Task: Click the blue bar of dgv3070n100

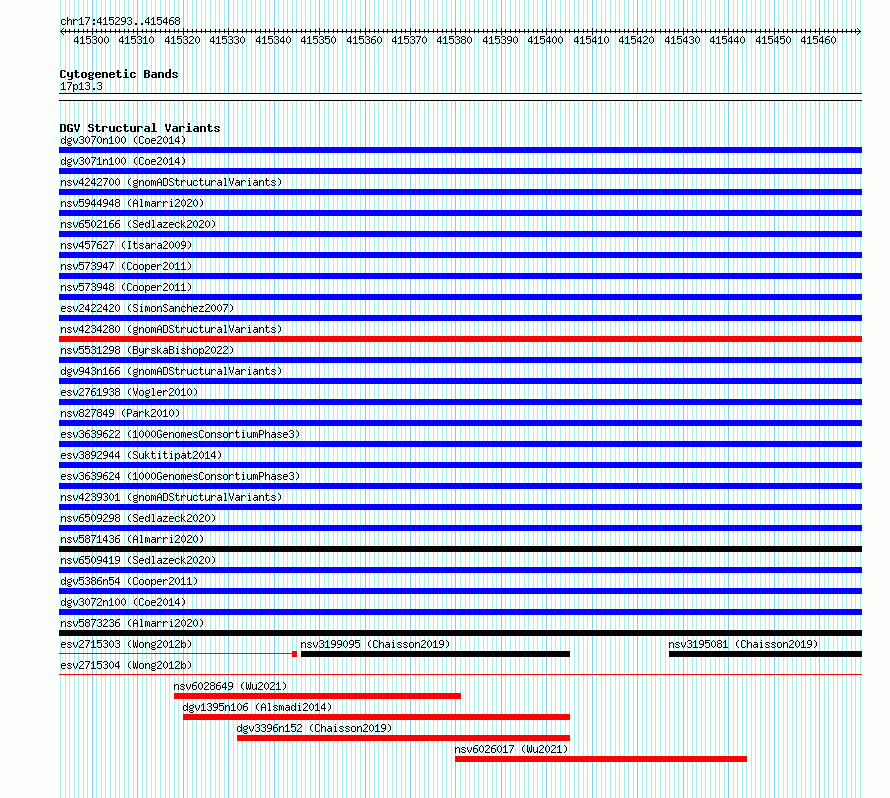Action: coord(460,150)
